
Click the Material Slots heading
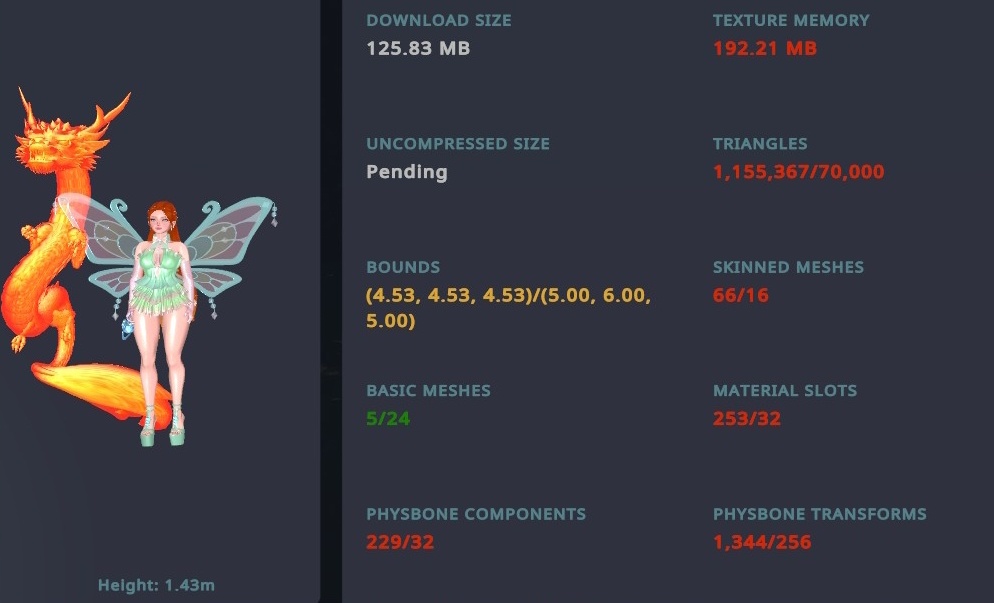[x=785, y=391]
